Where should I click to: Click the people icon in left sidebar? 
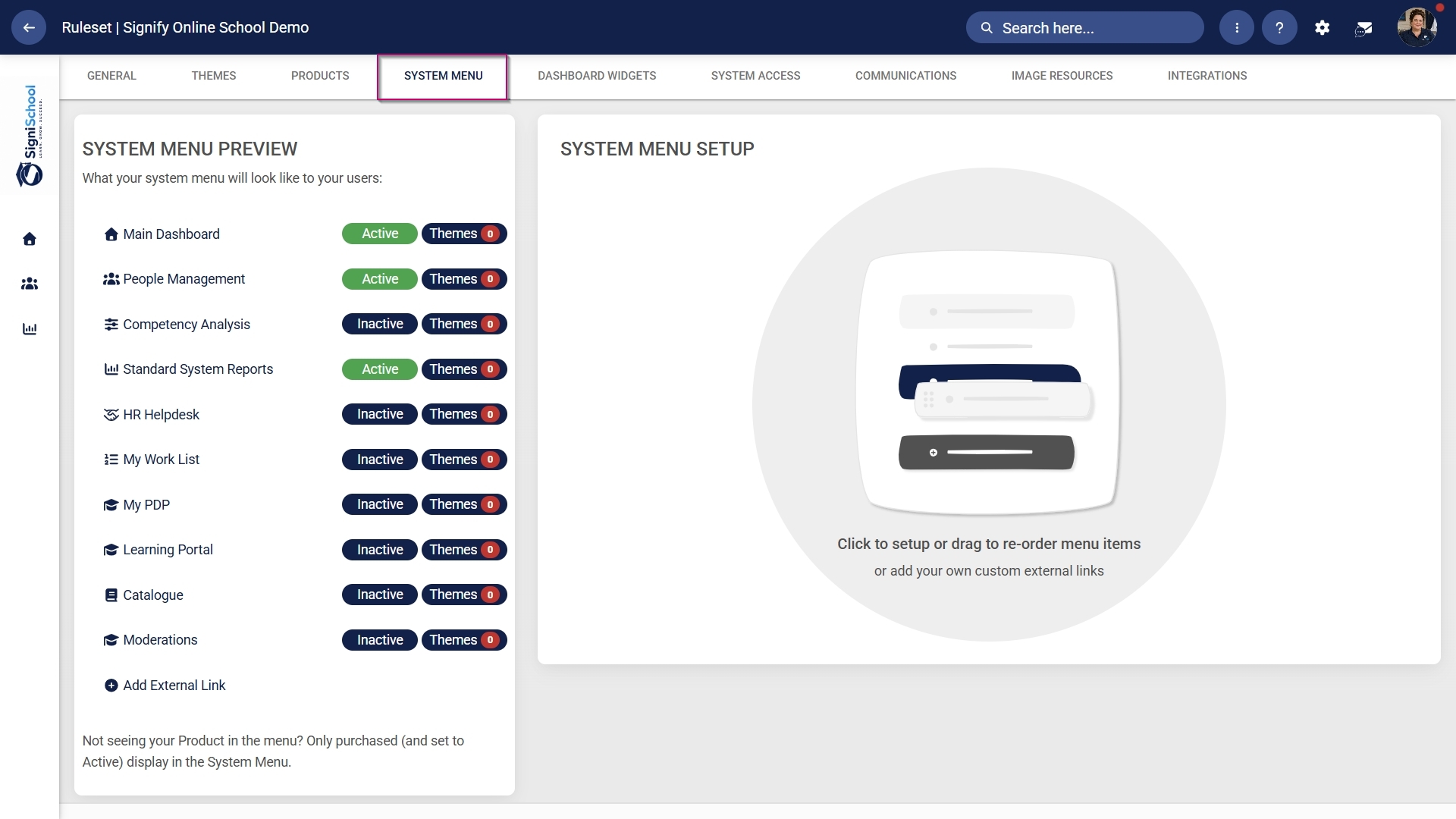click(x=30, y=284)
